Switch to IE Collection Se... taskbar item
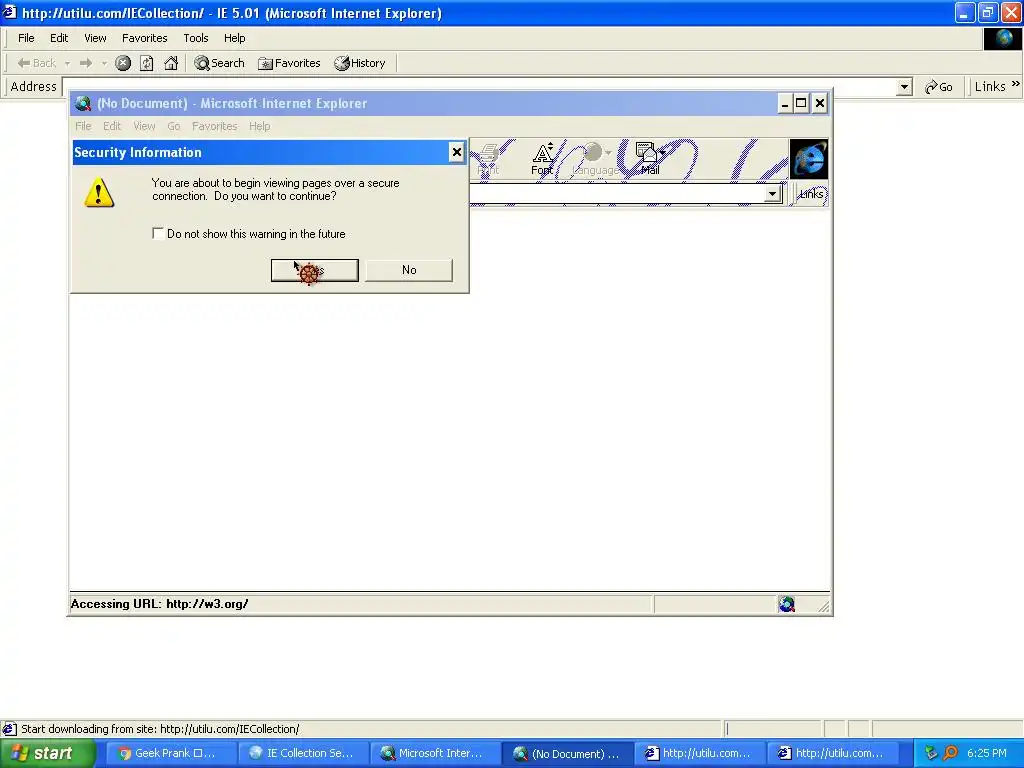The width and height of the screenshot is (1024, 768). point(304,753)
